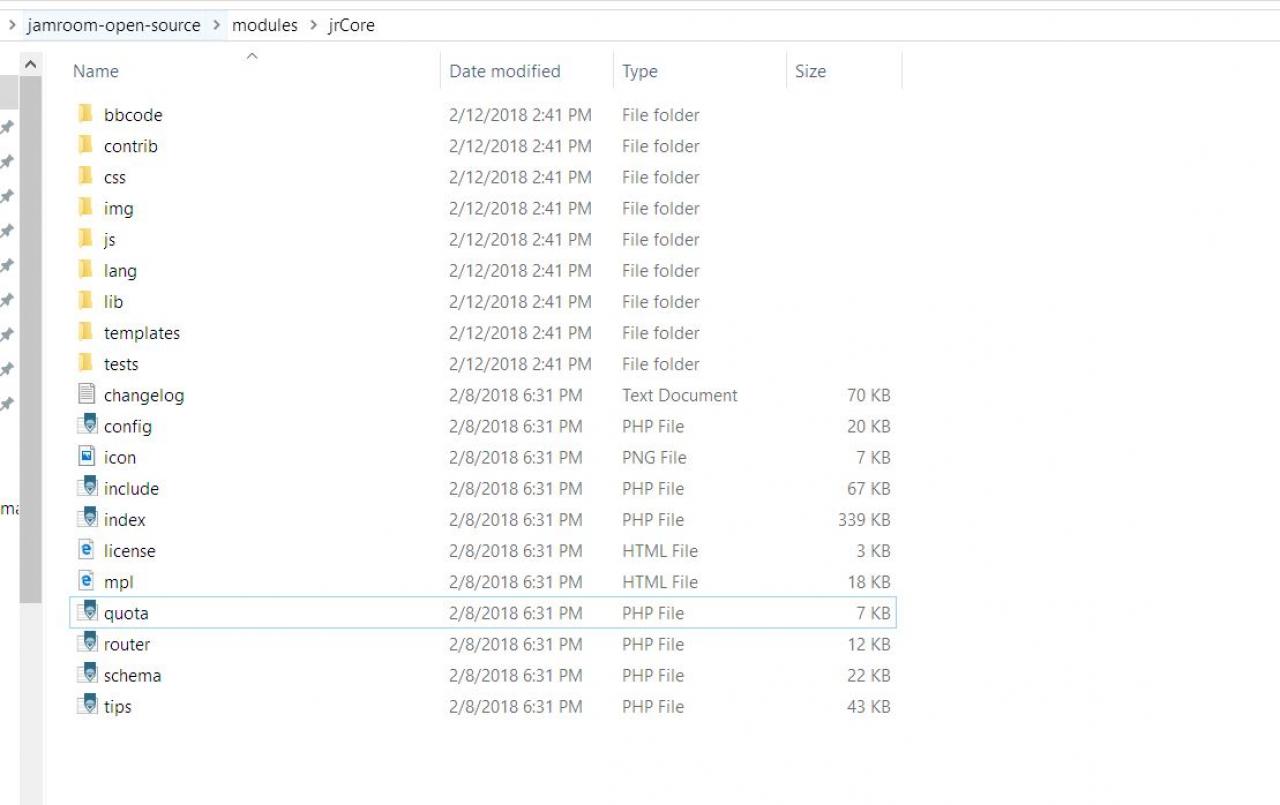Click the Type column header
Viewport: 1280px width, 805px height.
pos(639,71)
